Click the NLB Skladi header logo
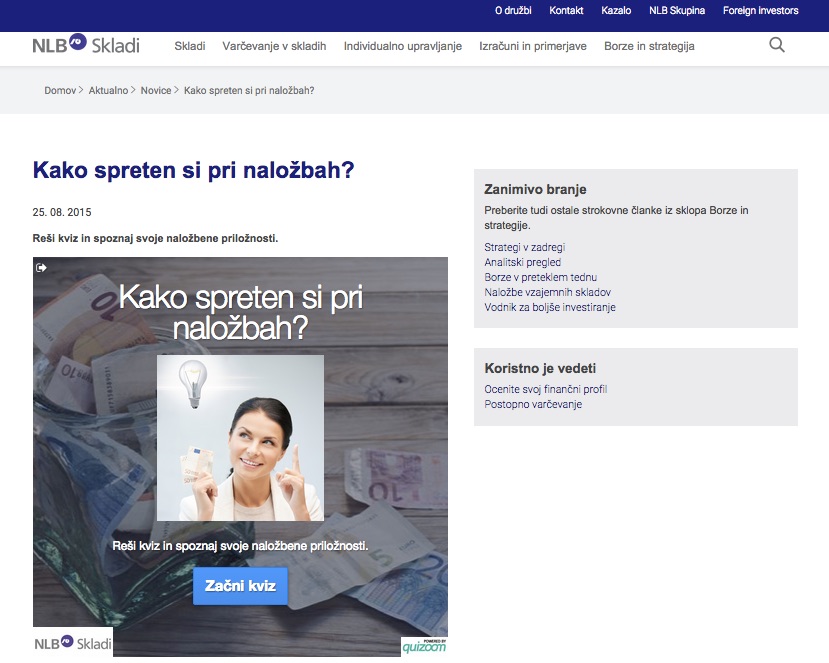Image resolution: width=829 pixels, height=663 pixels. [x=86, y=45]
